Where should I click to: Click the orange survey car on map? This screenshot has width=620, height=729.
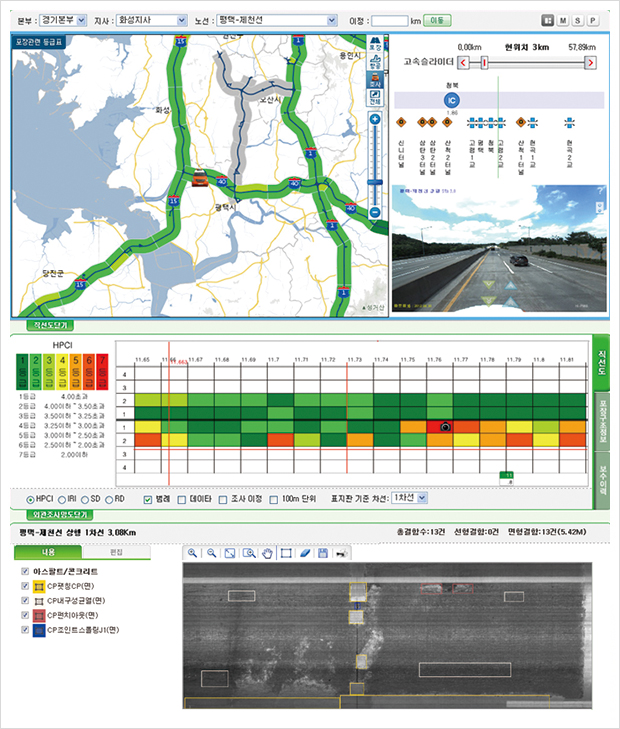coord(200,178)
